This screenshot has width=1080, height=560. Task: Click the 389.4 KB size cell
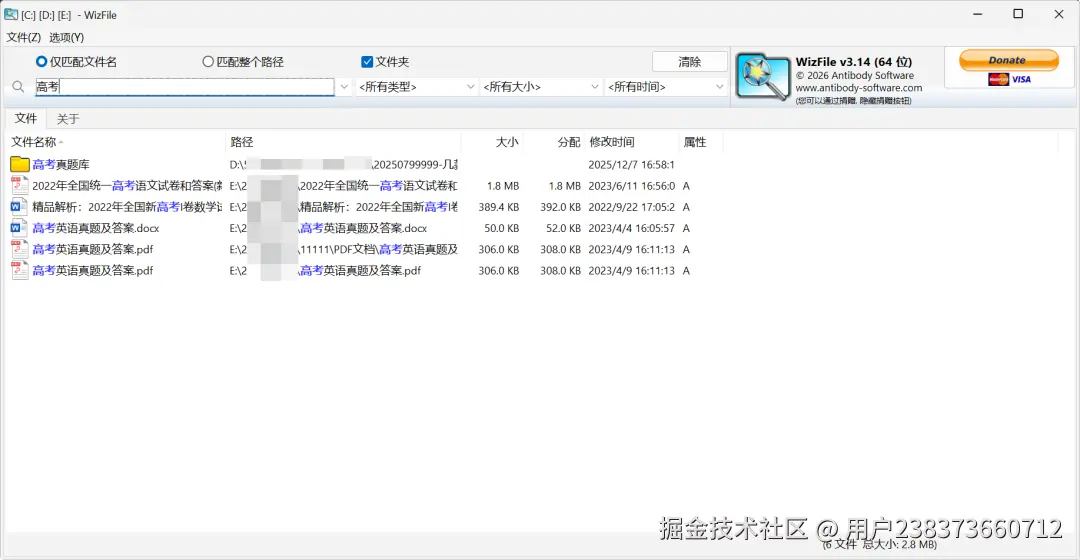[499, 207]
